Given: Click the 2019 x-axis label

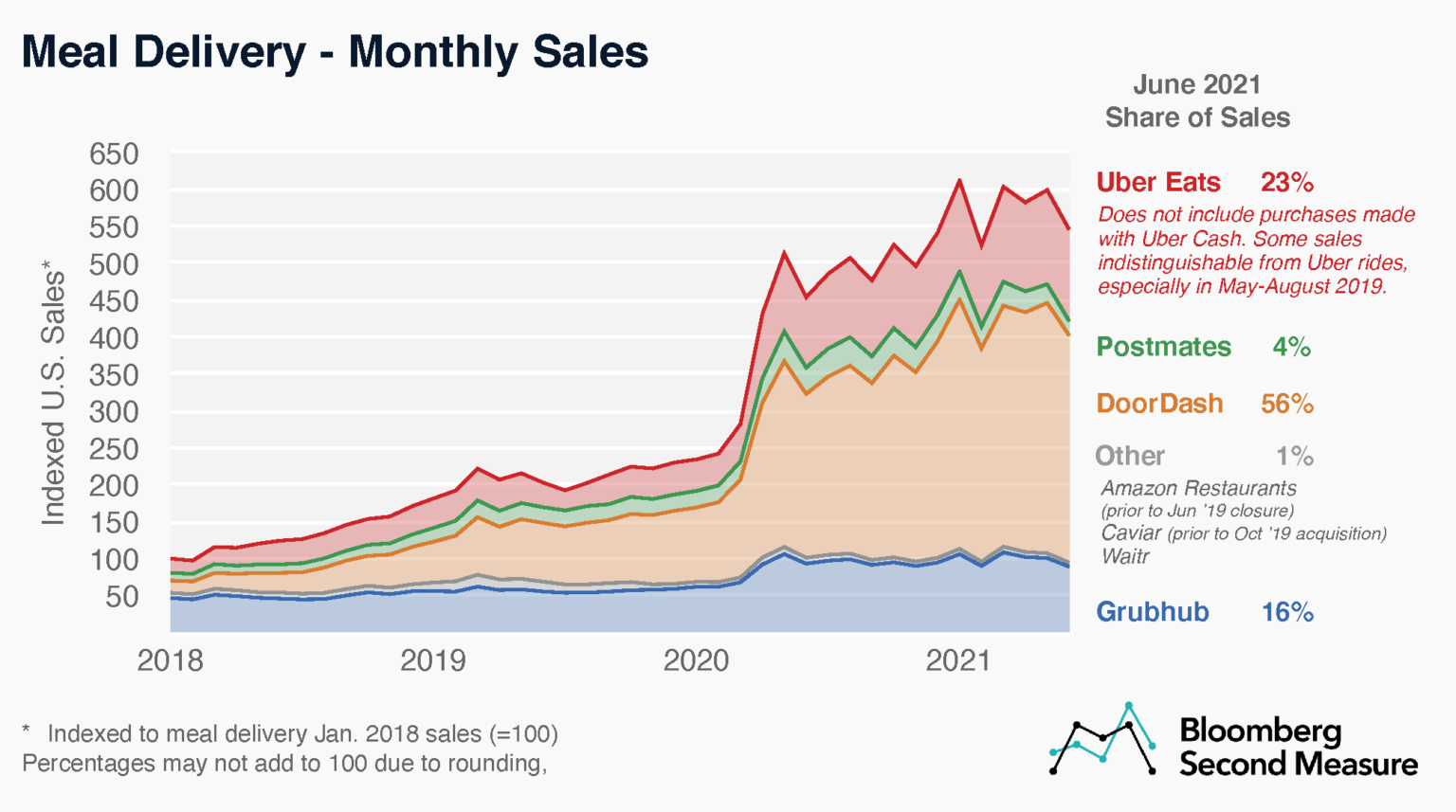Looking at the screenshot, I should coord(433,660).
